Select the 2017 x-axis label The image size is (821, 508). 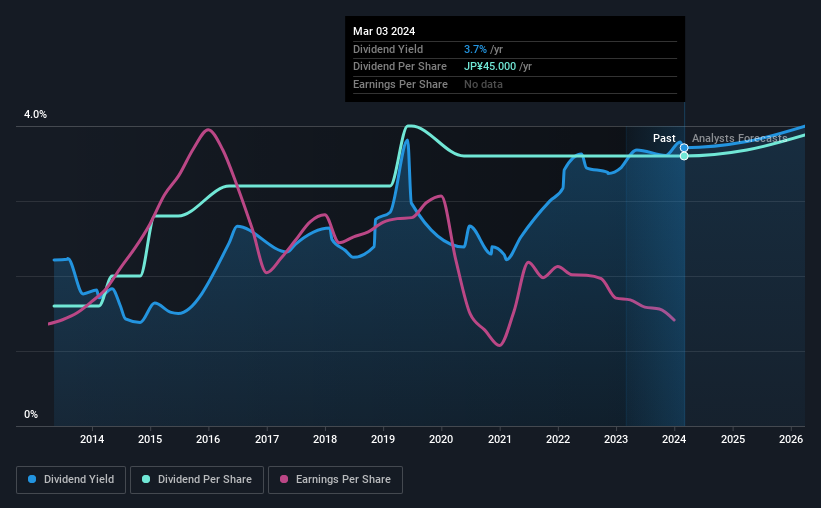pyautogui.click(x=267, y=439)
